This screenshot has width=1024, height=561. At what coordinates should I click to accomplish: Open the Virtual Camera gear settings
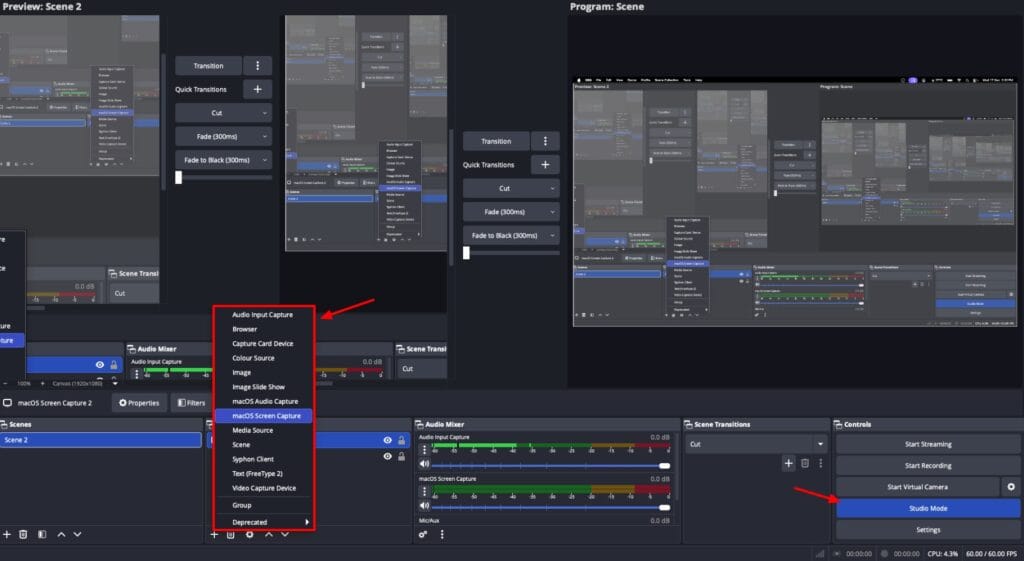tap(1011, 487)
